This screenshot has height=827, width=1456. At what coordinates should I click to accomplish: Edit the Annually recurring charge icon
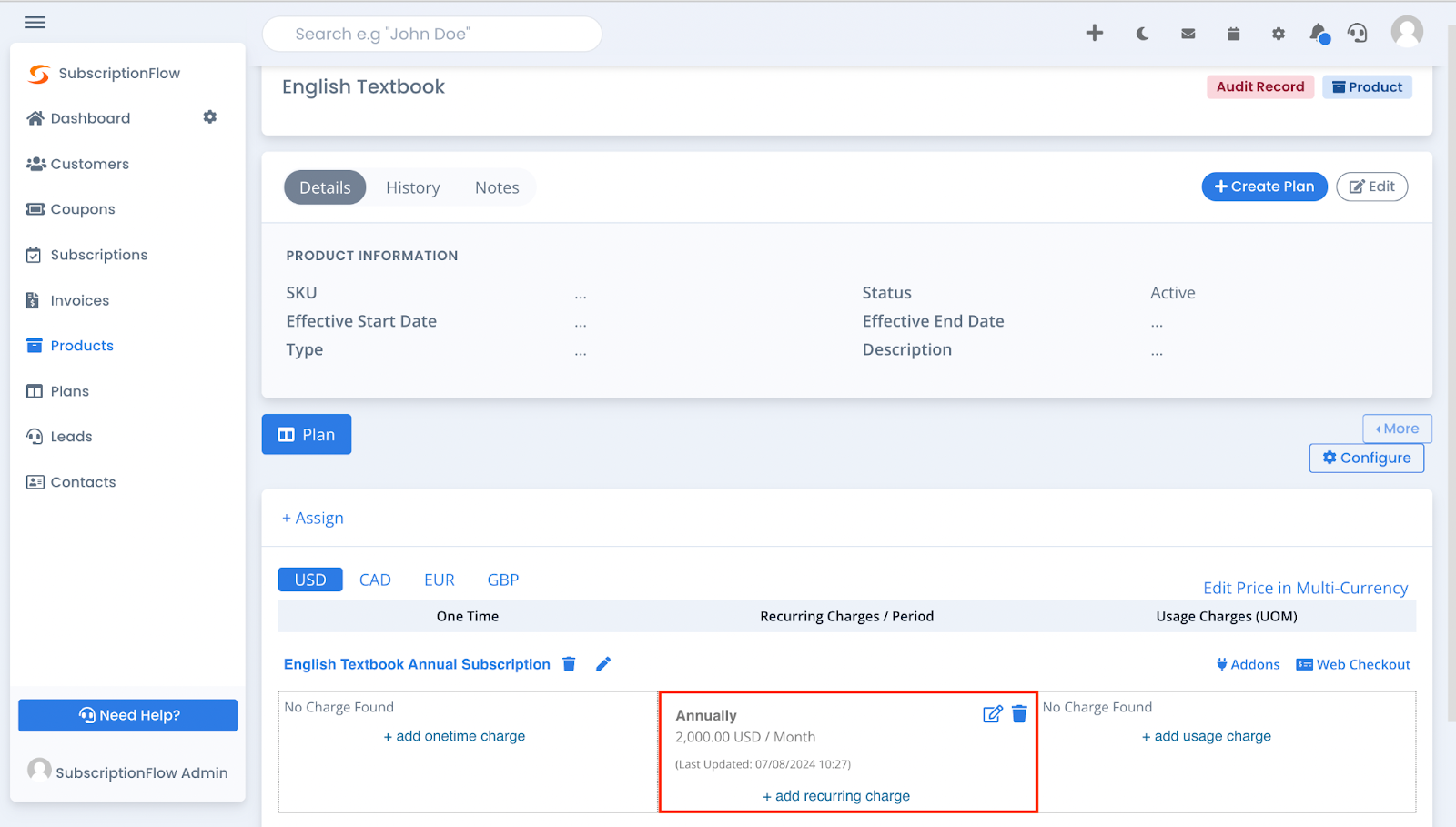click(x=993, y=714)
